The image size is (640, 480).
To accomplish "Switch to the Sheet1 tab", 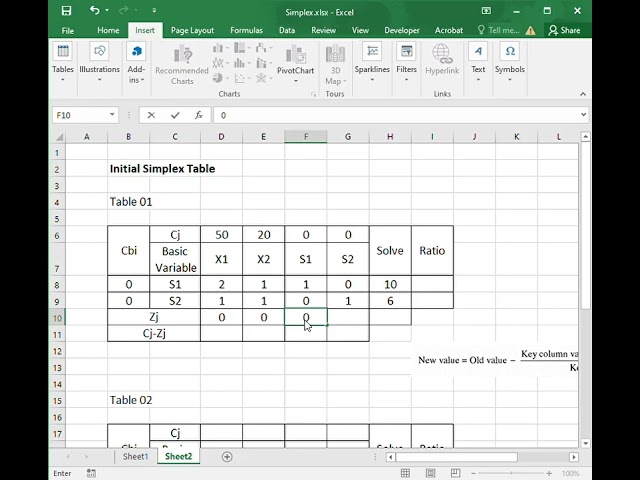I will [x=135, y=456].
